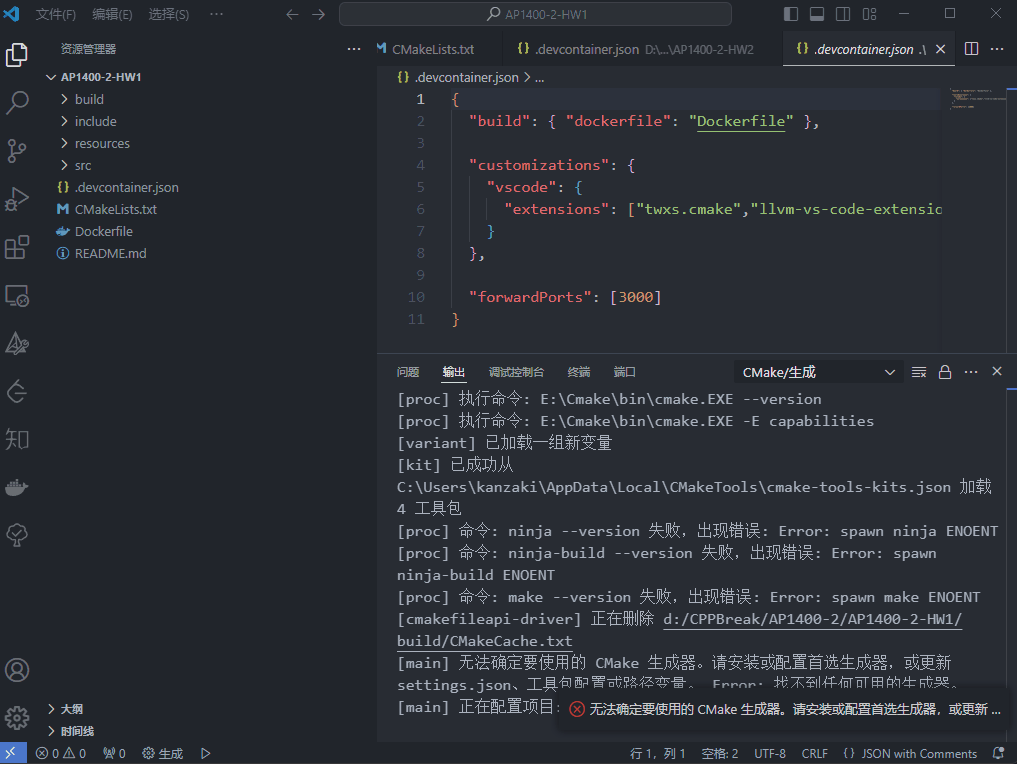This screenshot has height=764, width=1017.
Task: Open the 文件(F) menu
Action: pyautogui.click(x=55, y=14)
